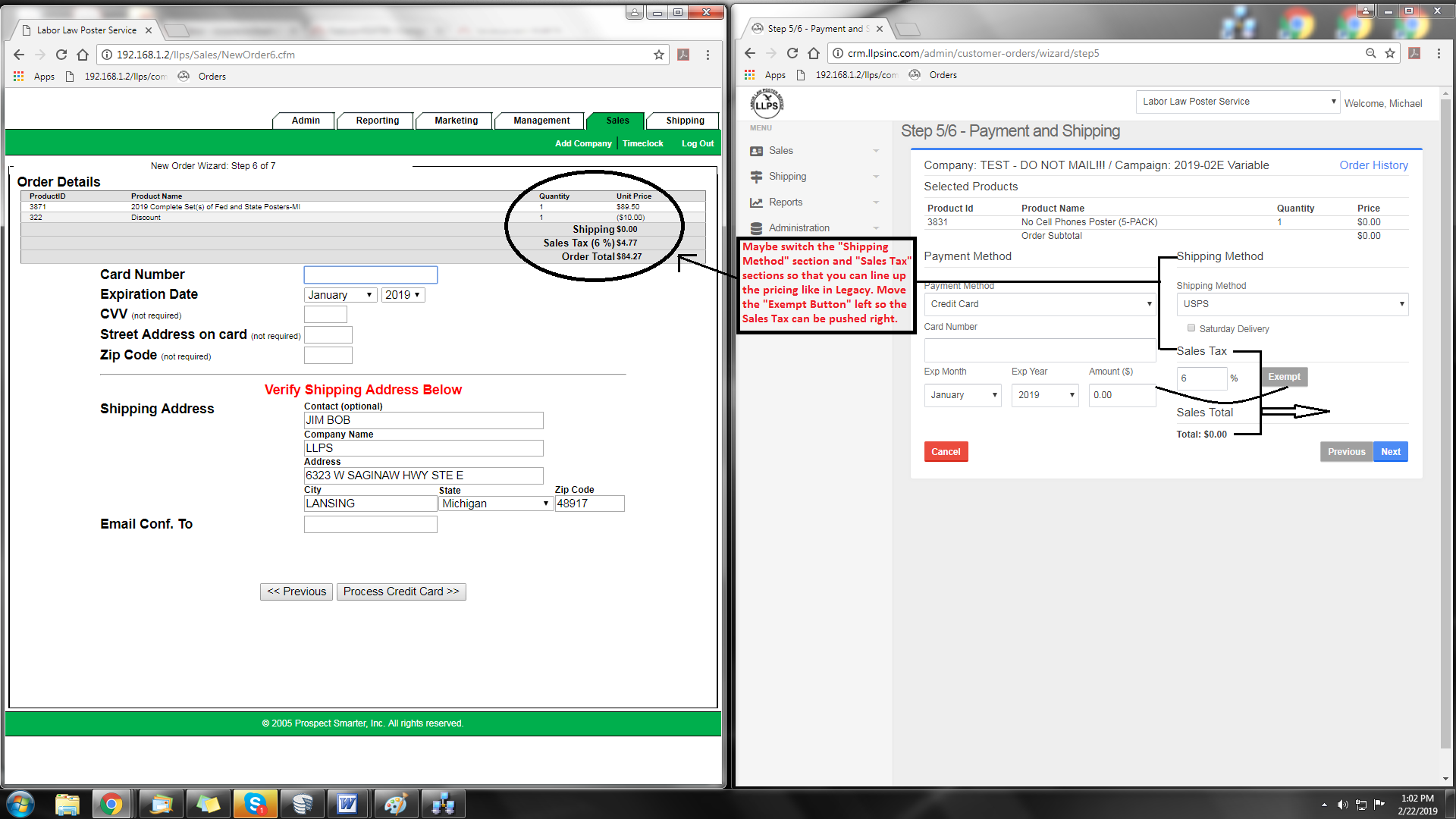1456x819 pixels.
Task: Click the Administration database icon
Action: pos(756,228)
